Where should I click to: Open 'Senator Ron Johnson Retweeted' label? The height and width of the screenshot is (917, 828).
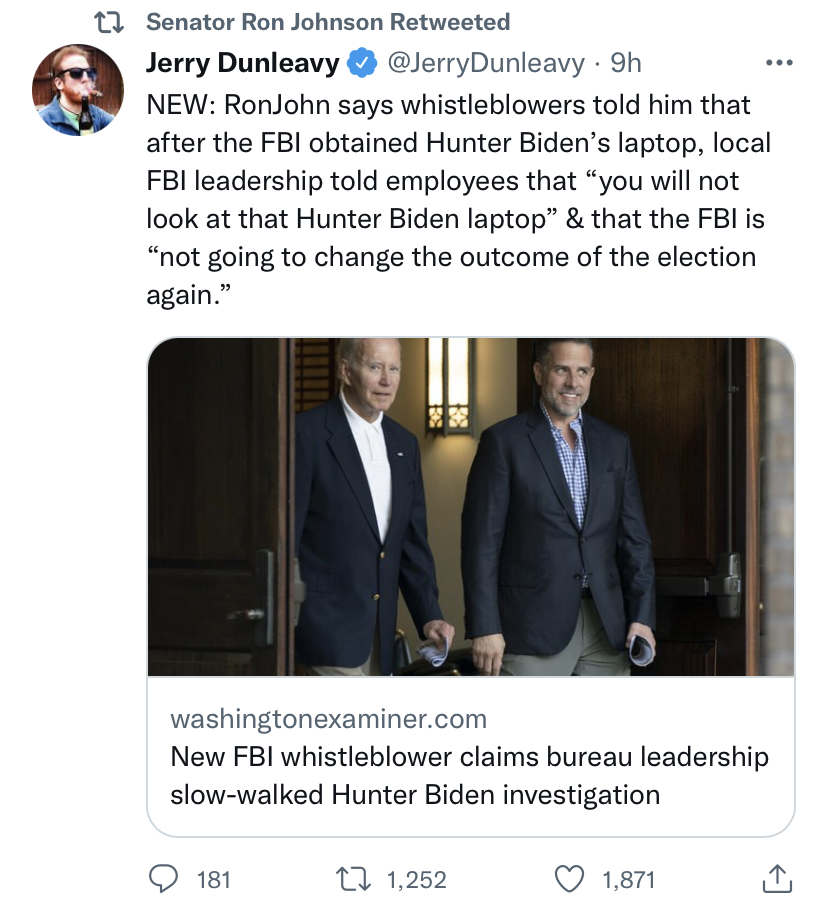click(x=328, y=22)
